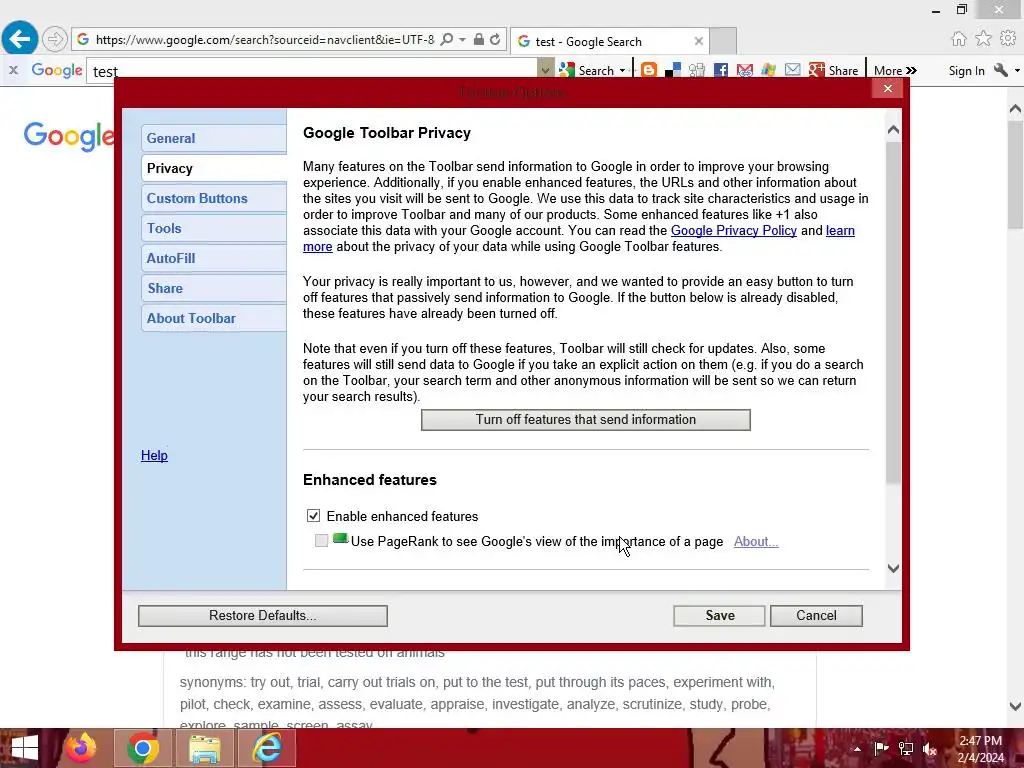Click the network icon in the system tray
This screenshot has height=768, width=1024.
[906, 749]
